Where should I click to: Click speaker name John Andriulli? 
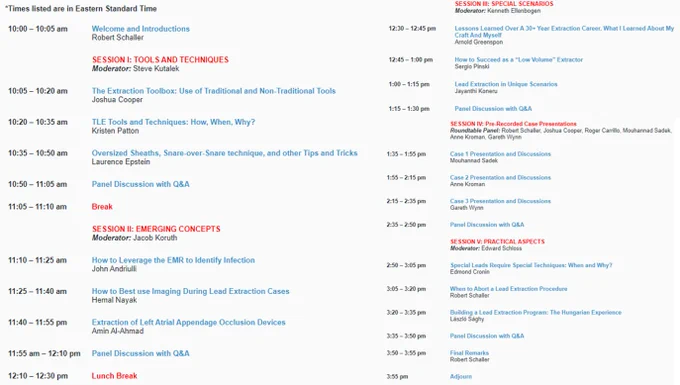click(114, 269)
